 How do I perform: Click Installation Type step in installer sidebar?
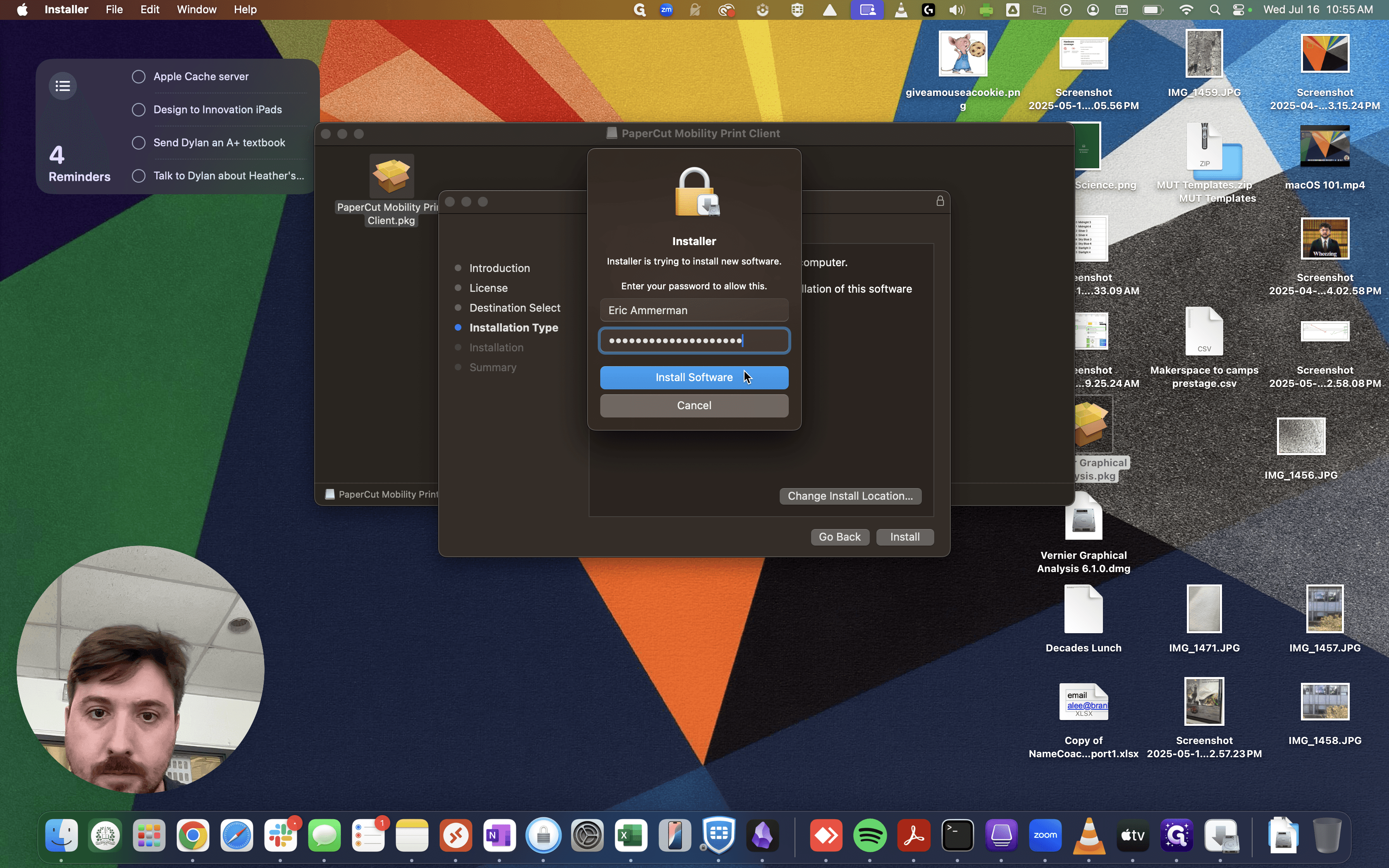click(514, 328)
